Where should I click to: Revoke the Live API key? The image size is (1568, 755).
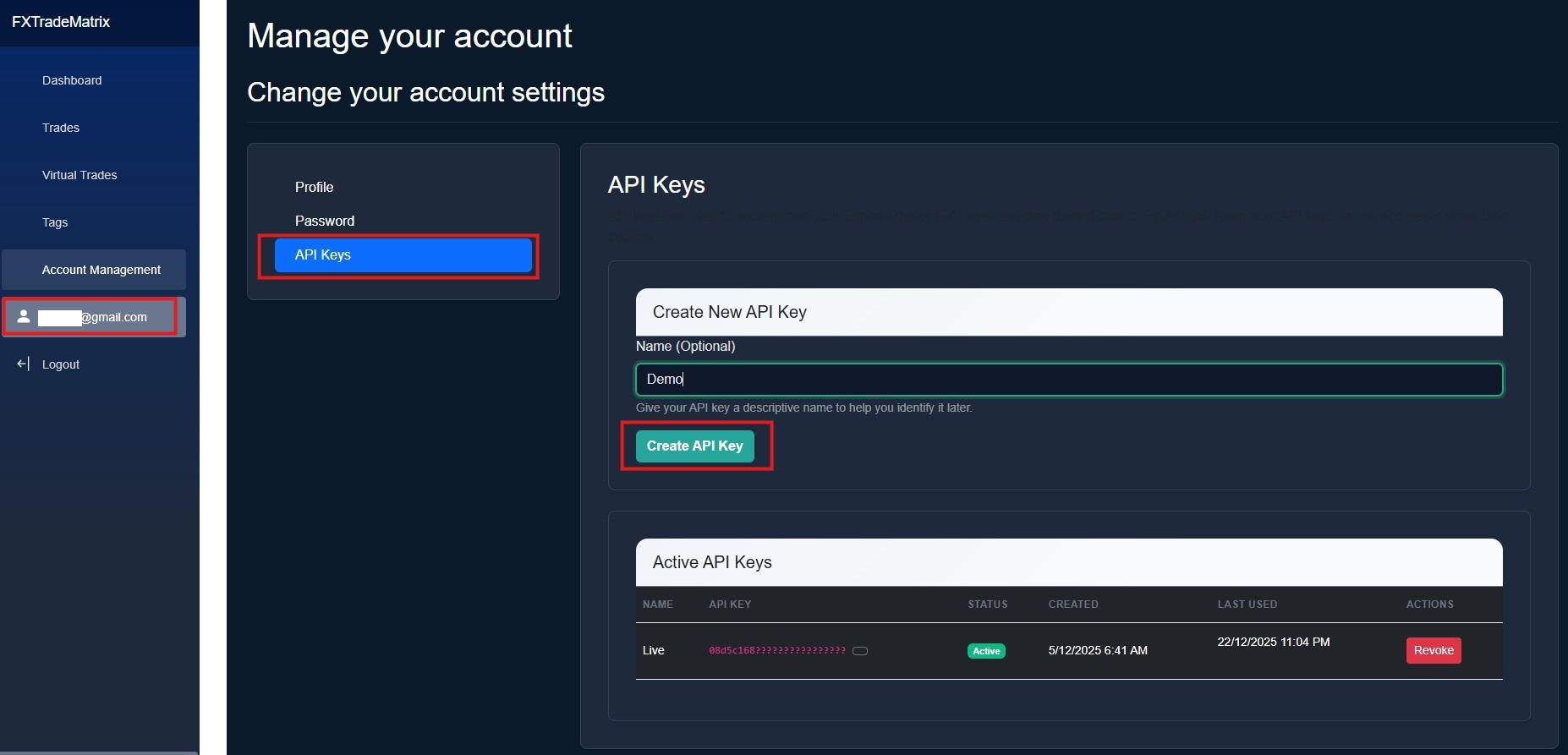(1433, 650)
